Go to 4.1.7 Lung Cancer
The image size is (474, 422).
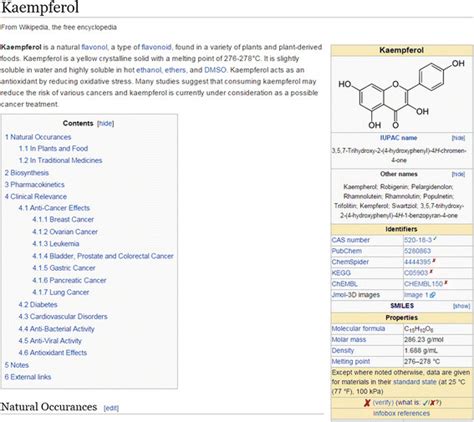[61, 292]
